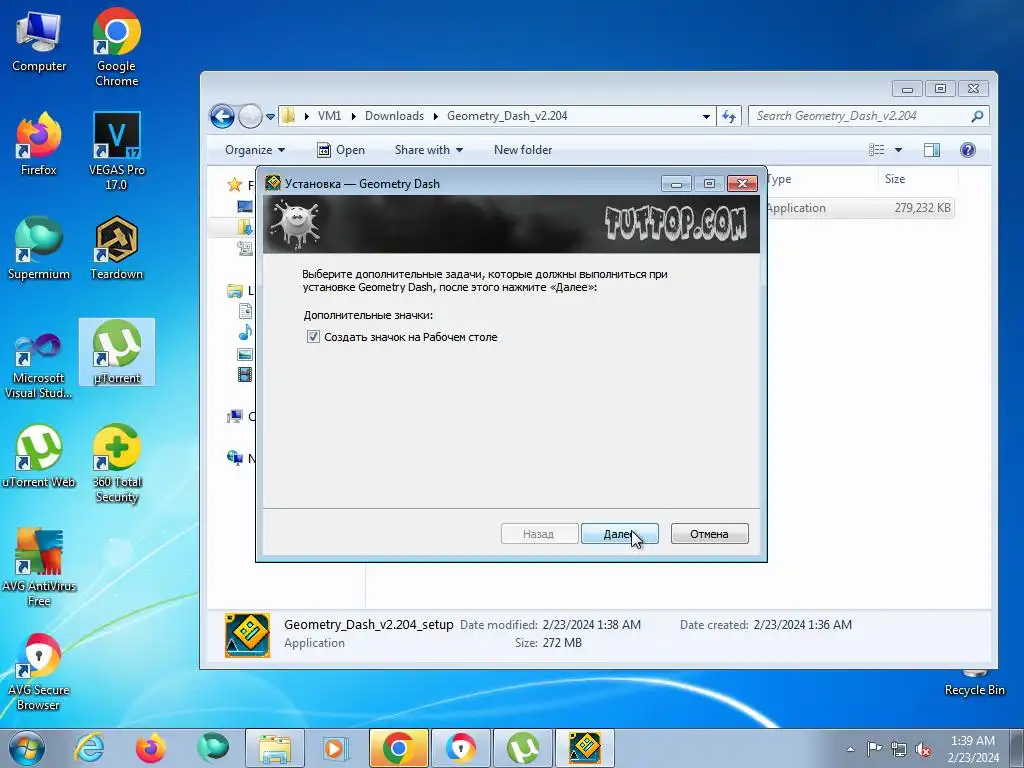Click Favorites star in Explorer sidebar
The image size is (1024, 768).
234,185
